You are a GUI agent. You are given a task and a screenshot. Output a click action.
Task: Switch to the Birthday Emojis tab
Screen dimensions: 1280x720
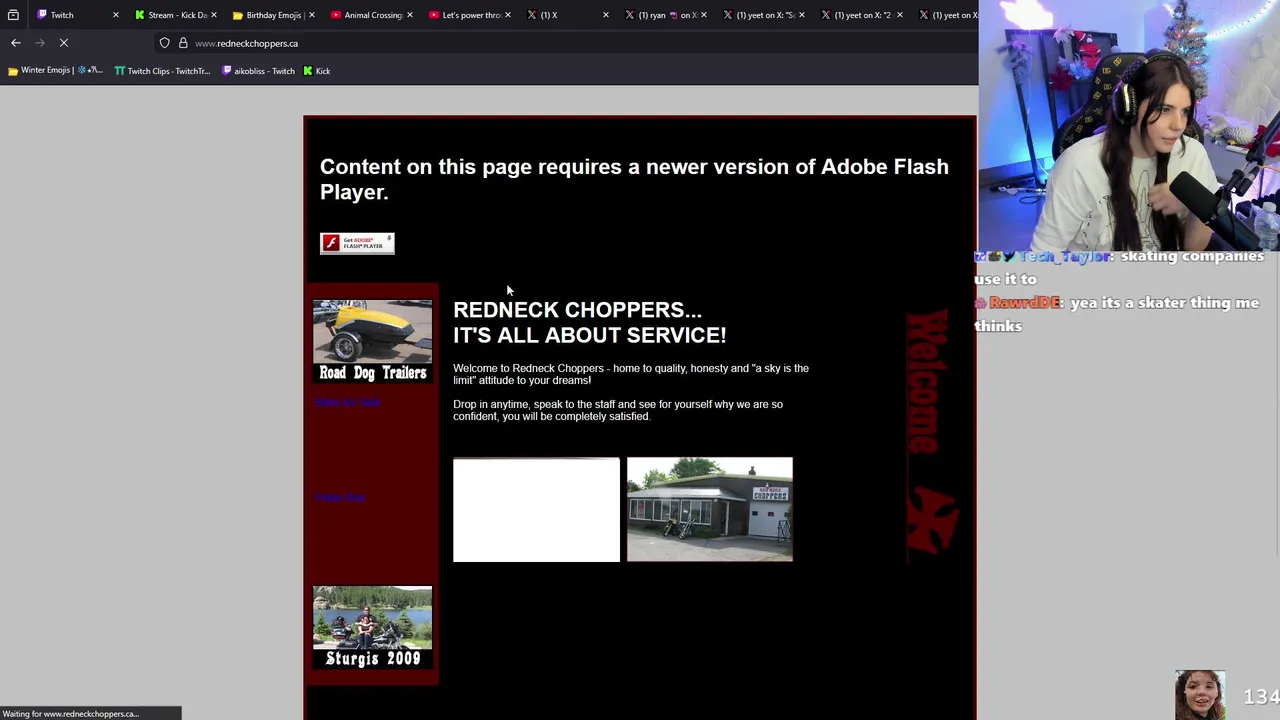(x=273, y=15)
